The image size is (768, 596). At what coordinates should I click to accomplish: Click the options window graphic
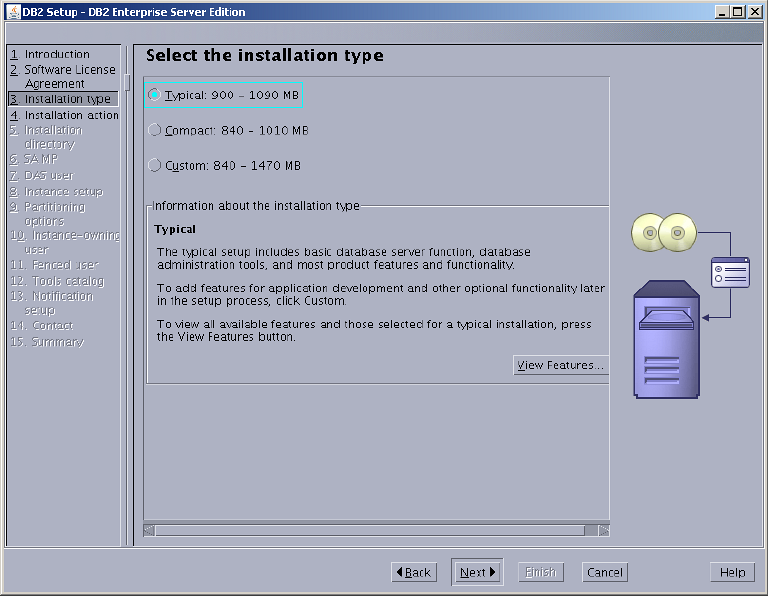pyautogui.click(x=730, y=272)
